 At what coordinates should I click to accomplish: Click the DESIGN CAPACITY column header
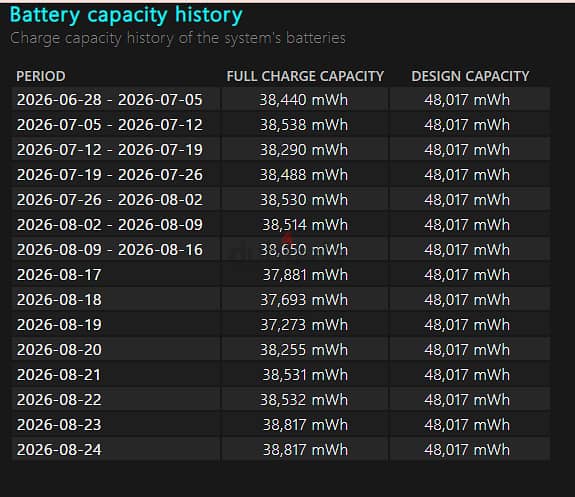[x=470, y=76]
